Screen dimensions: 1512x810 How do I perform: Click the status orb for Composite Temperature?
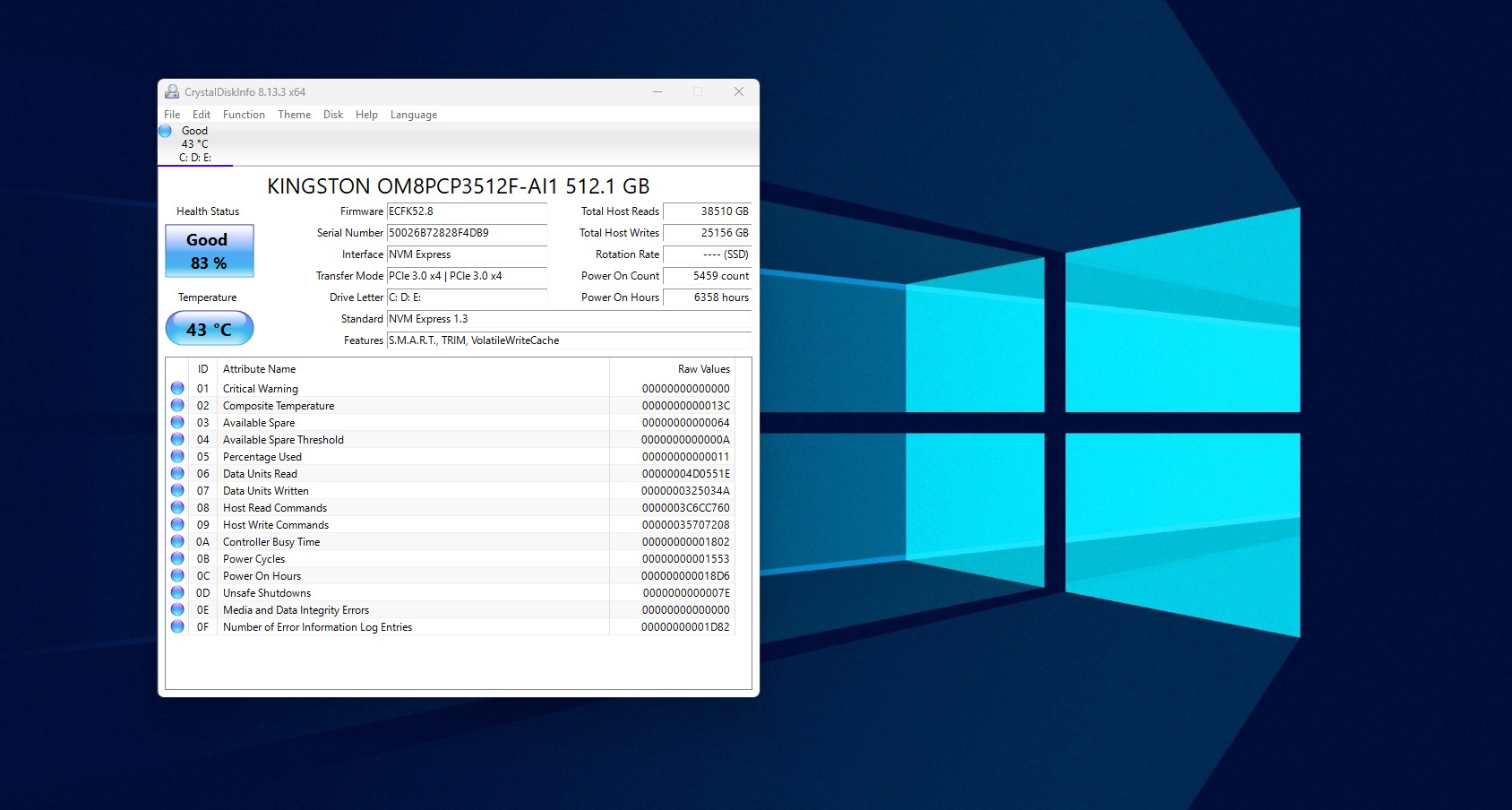(177, 405)
